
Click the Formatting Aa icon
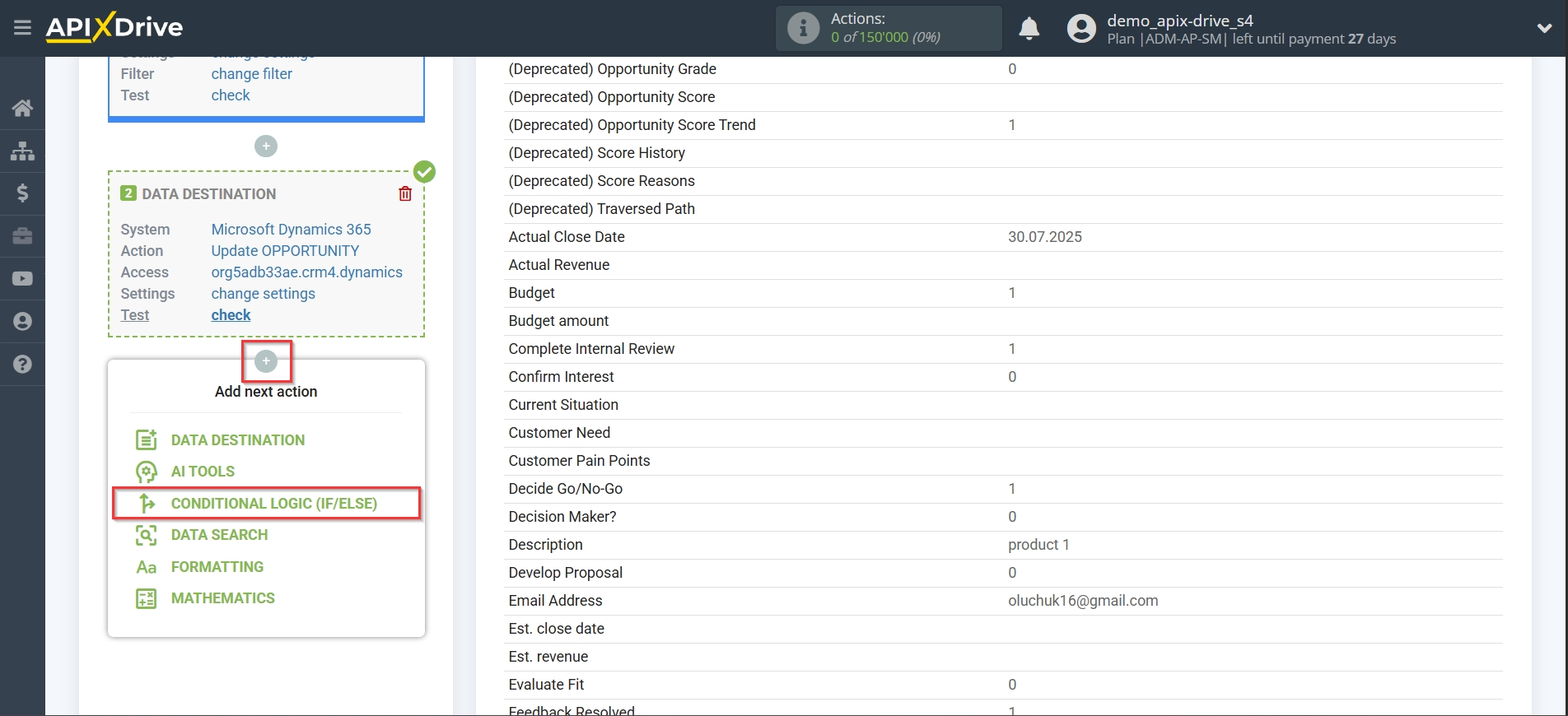pos(147,567)
